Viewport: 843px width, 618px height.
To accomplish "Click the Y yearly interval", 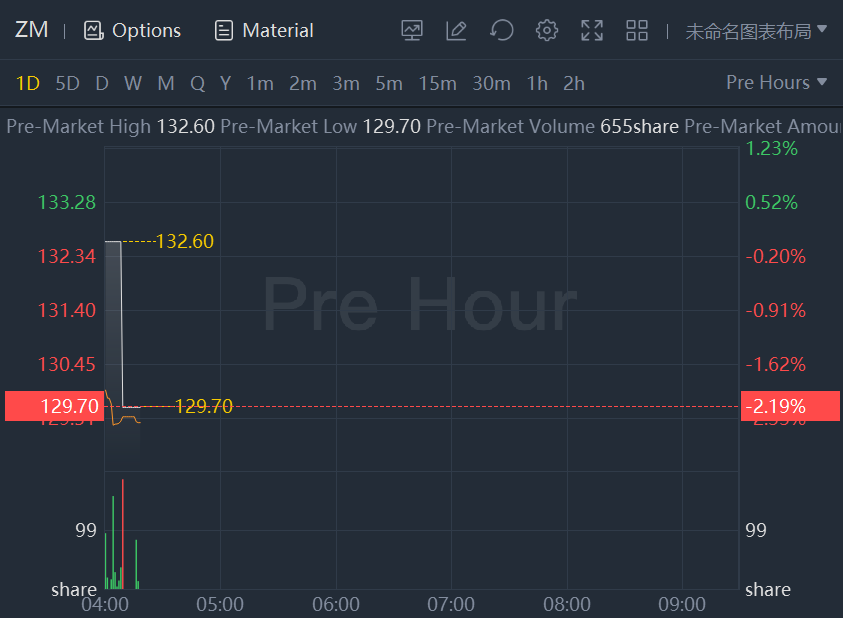I will [x=226, y=83].
